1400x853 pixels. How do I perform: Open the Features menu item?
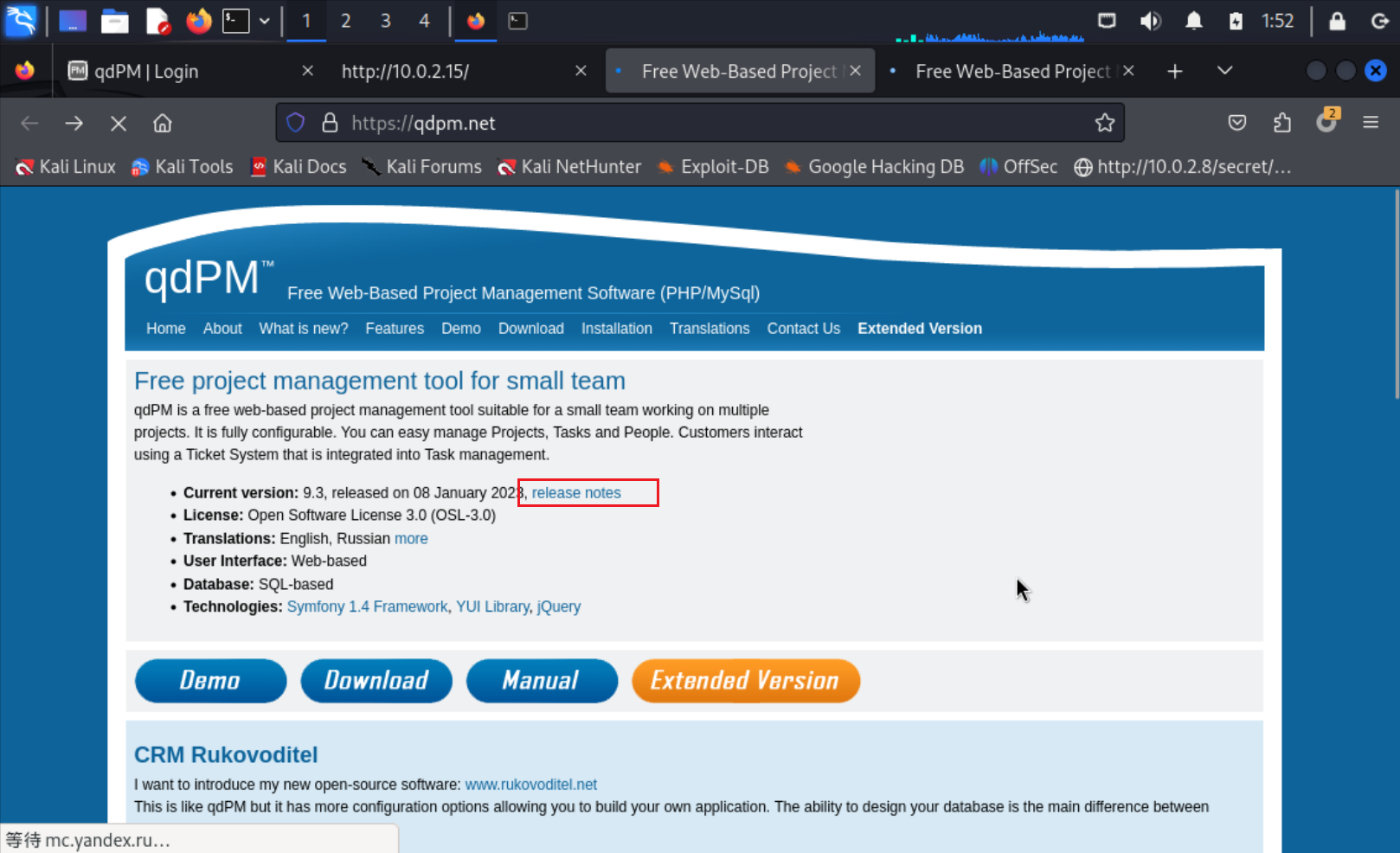pos(395,329)
